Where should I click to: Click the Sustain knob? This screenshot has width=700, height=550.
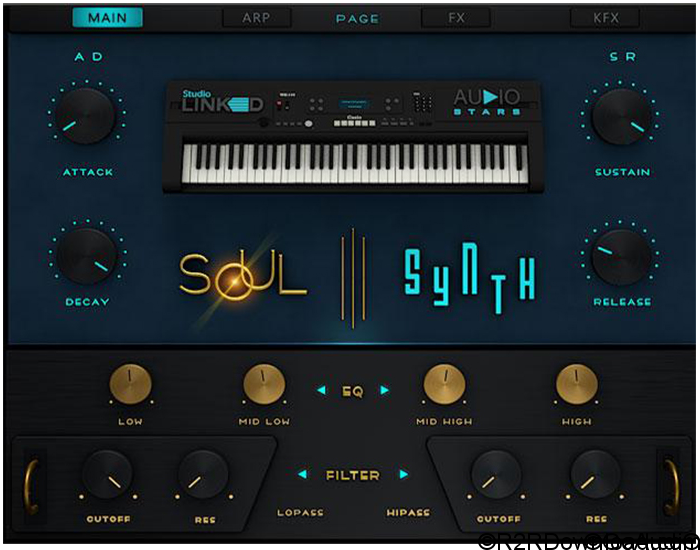pos(621,116)
